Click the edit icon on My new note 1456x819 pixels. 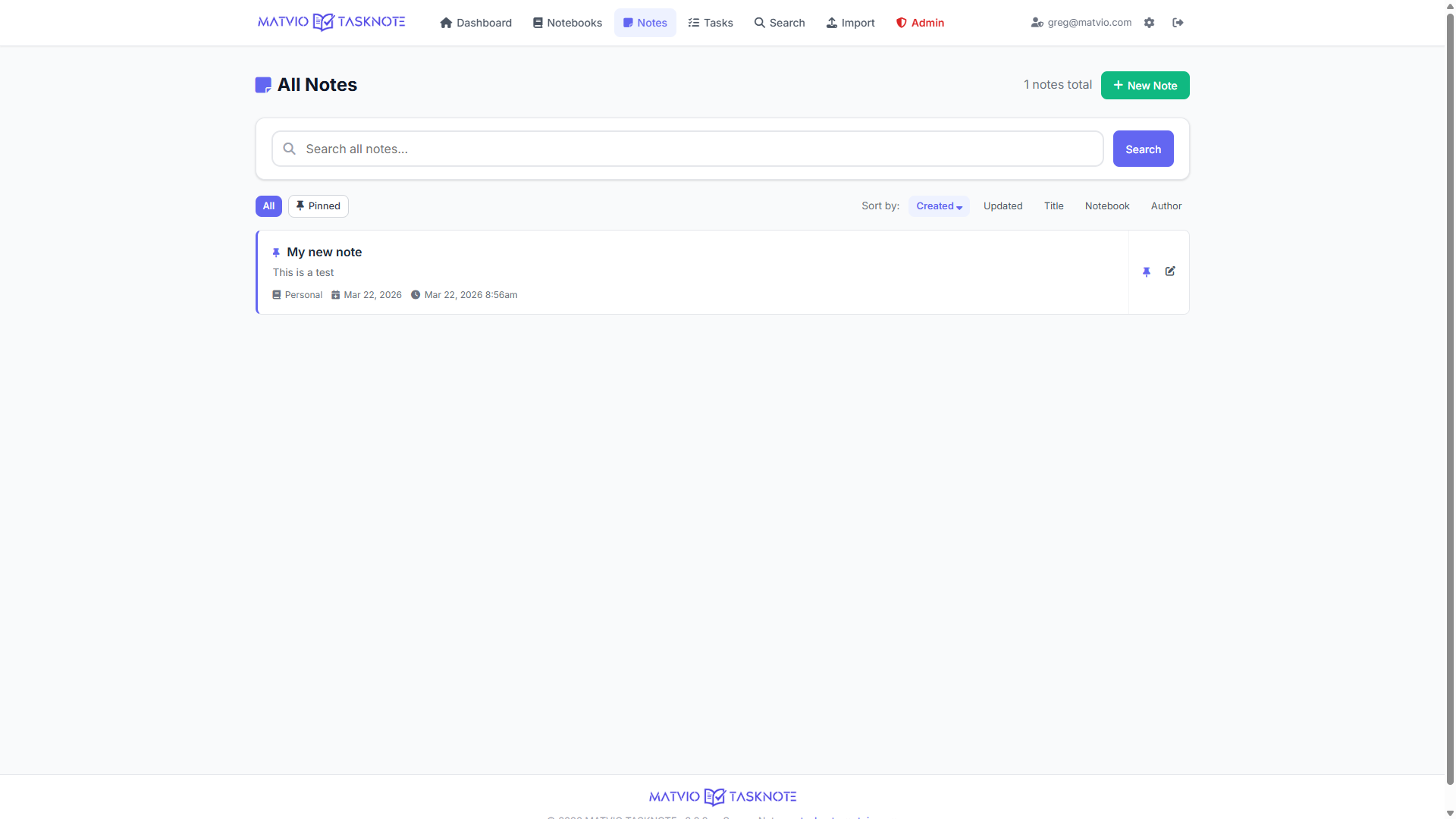(x=1170, y=271)
